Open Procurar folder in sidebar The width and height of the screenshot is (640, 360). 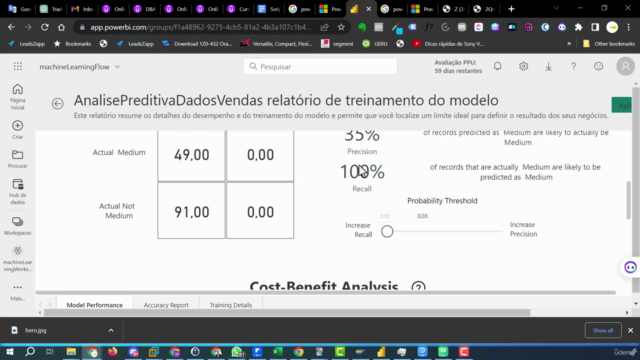[18, 159]
